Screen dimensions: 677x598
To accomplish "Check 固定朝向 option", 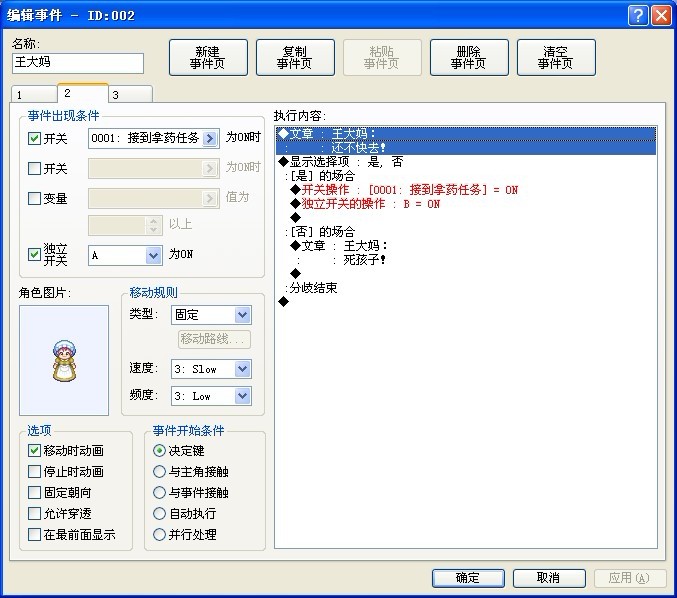I will pyautogui.click(x=34, y=492).
